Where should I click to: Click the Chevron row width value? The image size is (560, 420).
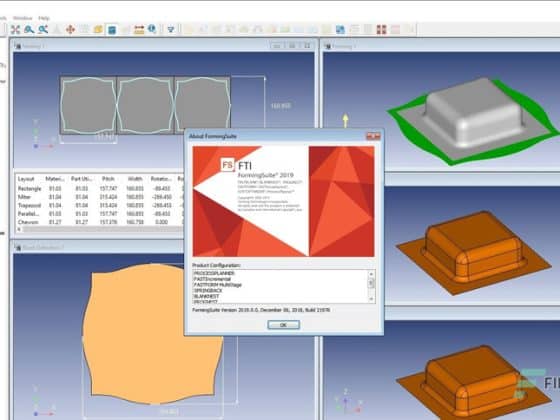pyautogui.click(x=135, y=222)
